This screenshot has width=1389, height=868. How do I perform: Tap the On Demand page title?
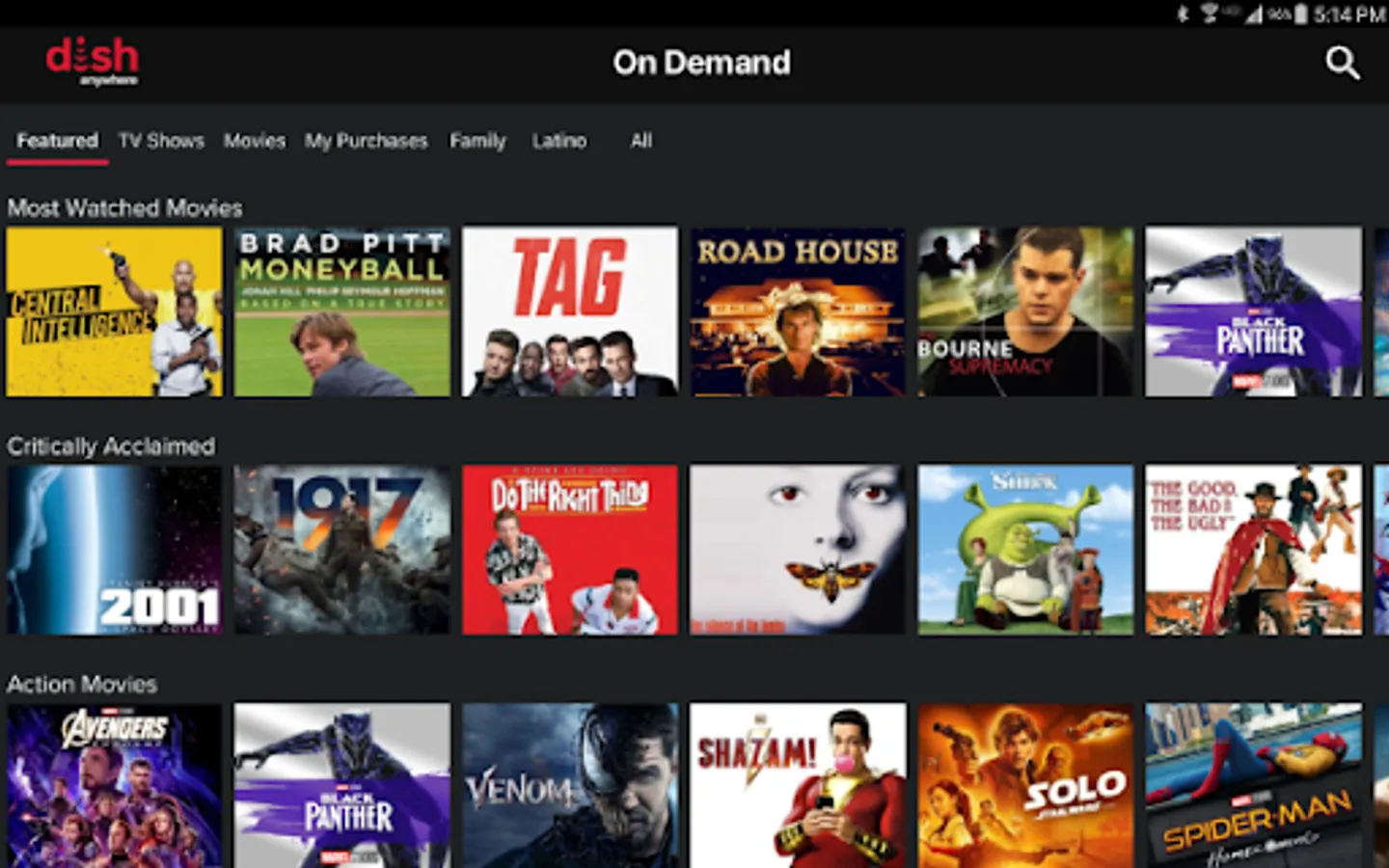[x=701, y=63]
